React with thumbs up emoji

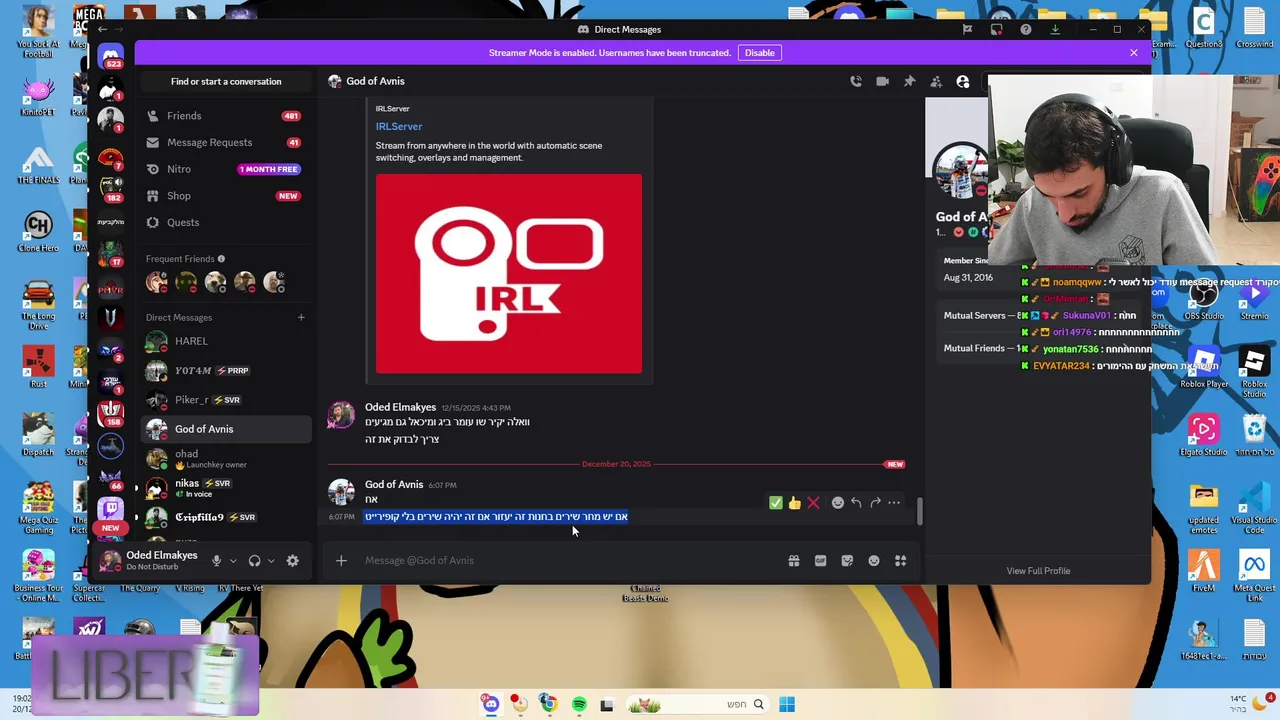coord(794,503)
